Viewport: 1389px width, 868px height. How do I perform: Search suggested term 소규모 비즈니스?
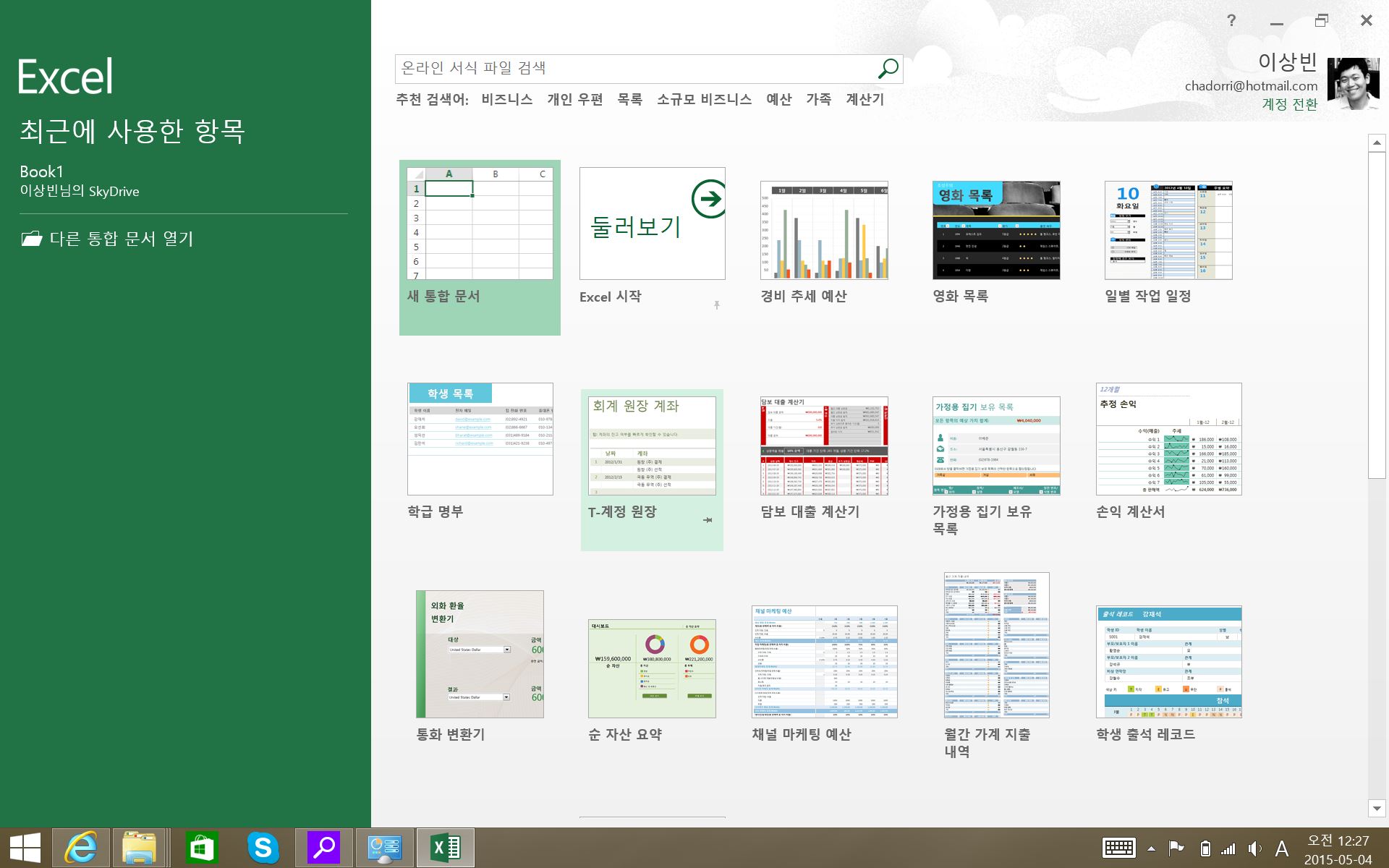pos(705,100)
